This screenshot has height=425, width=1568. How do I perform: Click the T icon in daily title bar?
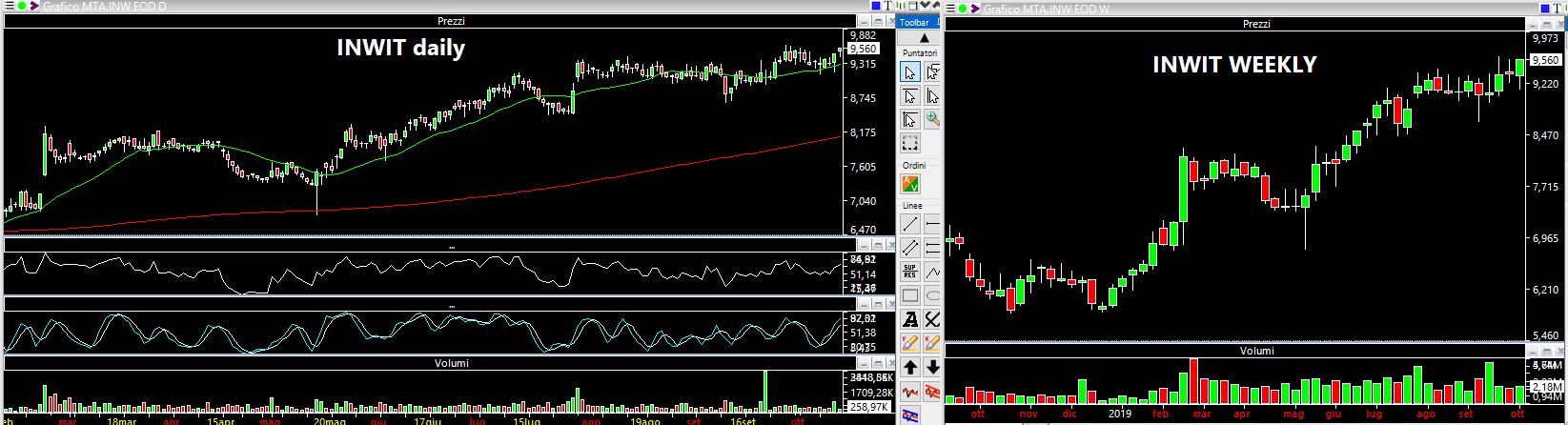(887, 6)
